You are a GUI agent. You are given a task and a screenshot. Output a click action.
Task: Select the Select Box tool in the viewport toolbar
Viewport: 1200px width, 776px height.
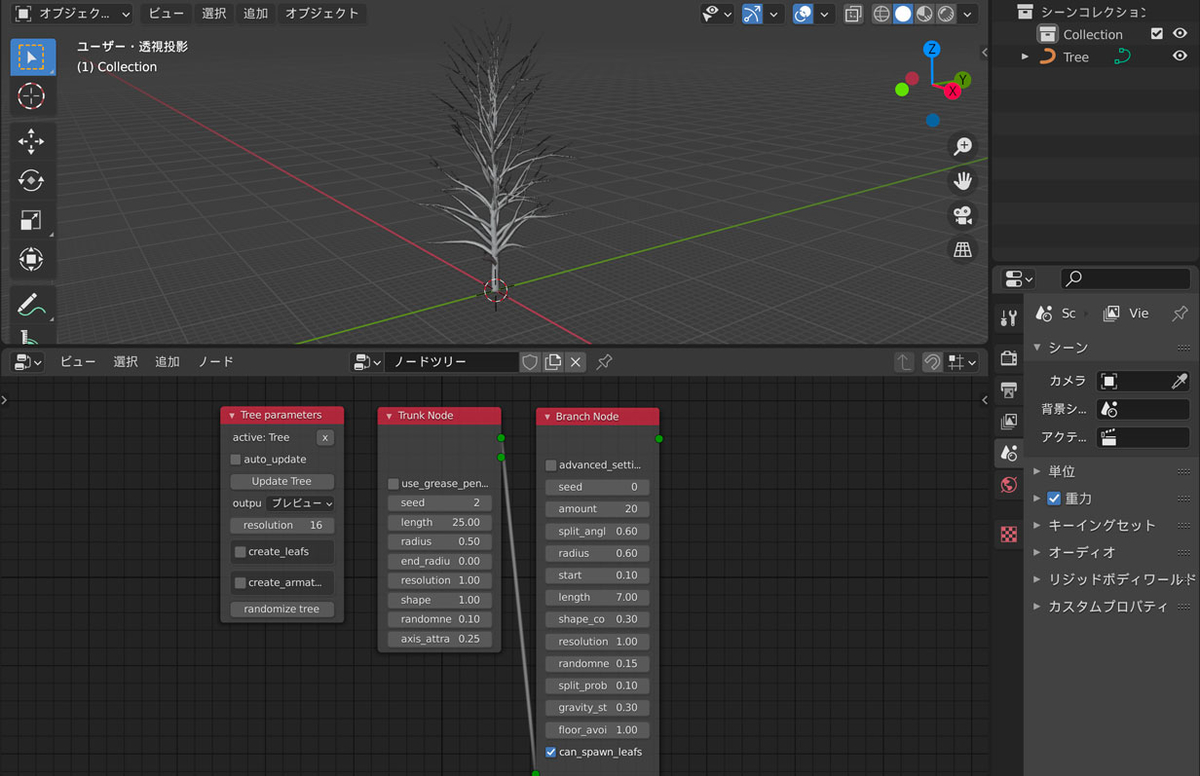(32, 57)
